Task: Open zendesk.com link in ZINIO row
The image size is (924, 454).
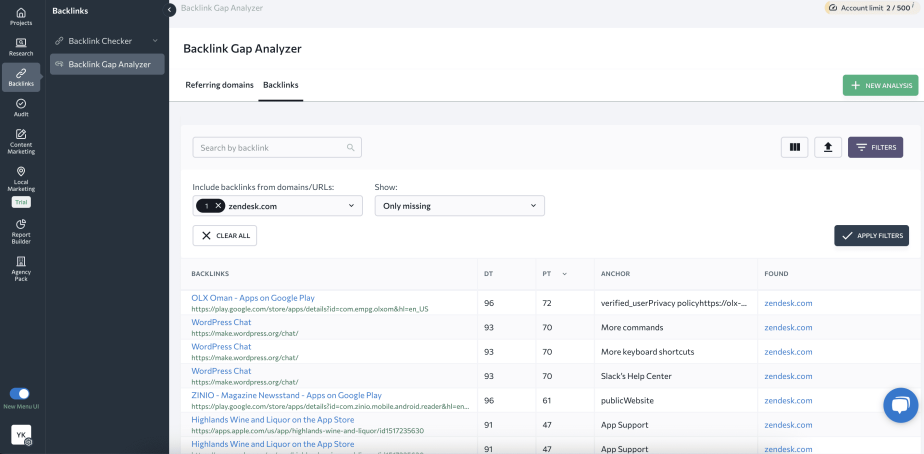Action: coord(788,400)
